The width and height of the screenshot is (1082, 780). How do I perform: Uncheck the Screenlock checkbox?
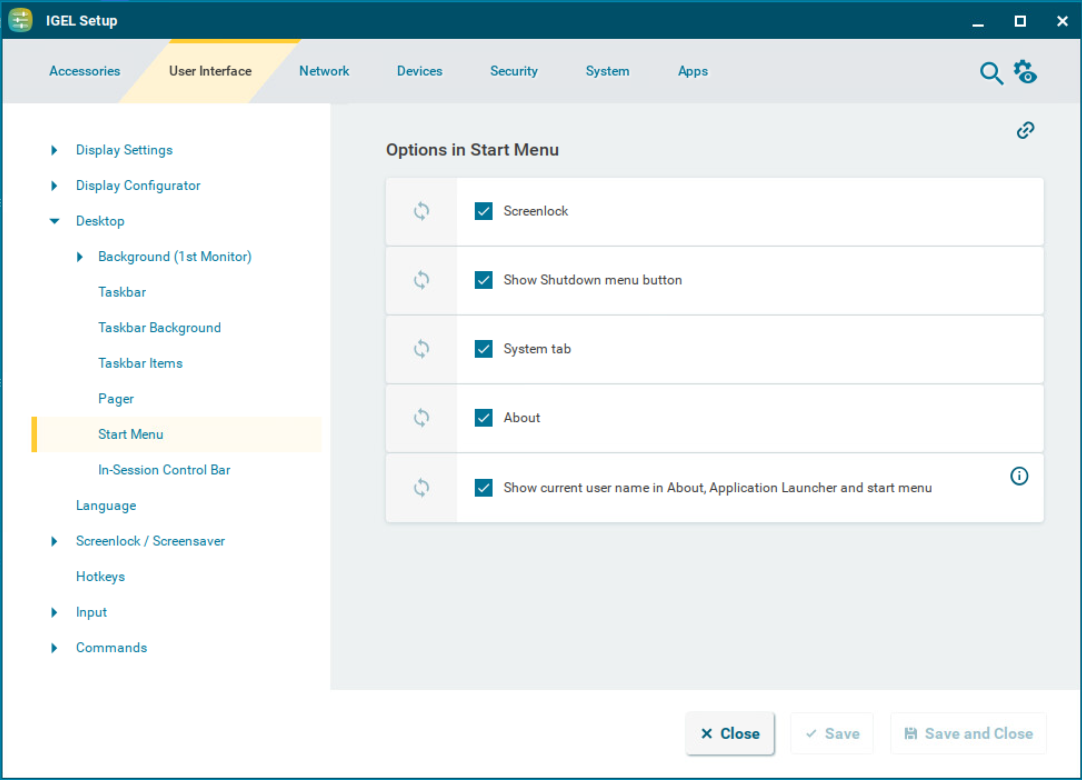point(484,211)
